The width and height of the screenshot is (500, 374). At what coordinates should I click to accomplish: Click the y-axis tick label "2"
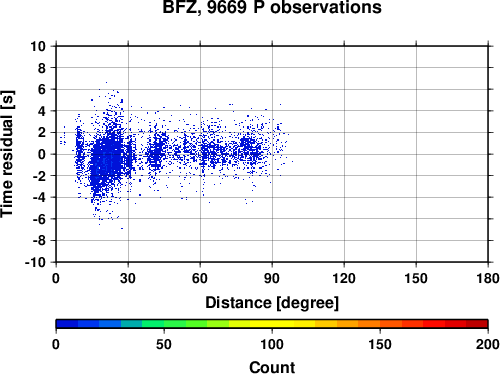pyautogui.click(x=42, y=133)
